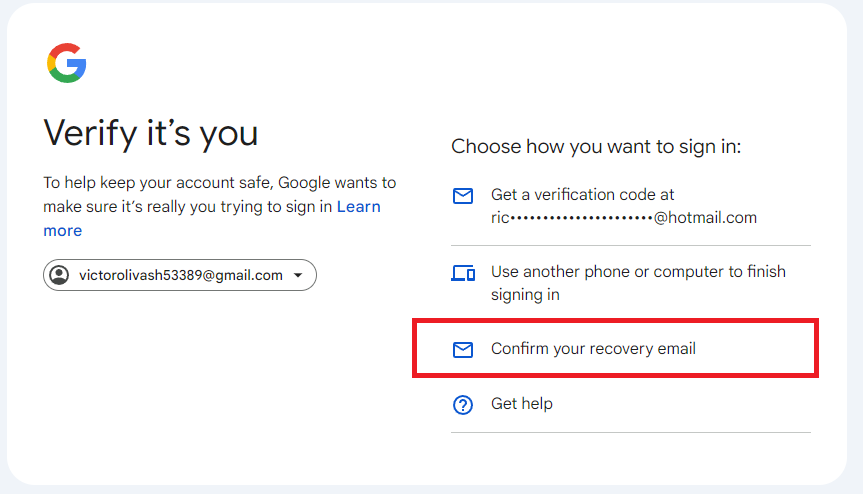Image resolution: width=863 pixels, height=494 pixels.
Task: Click the question mark help icon
Action: 463,404
